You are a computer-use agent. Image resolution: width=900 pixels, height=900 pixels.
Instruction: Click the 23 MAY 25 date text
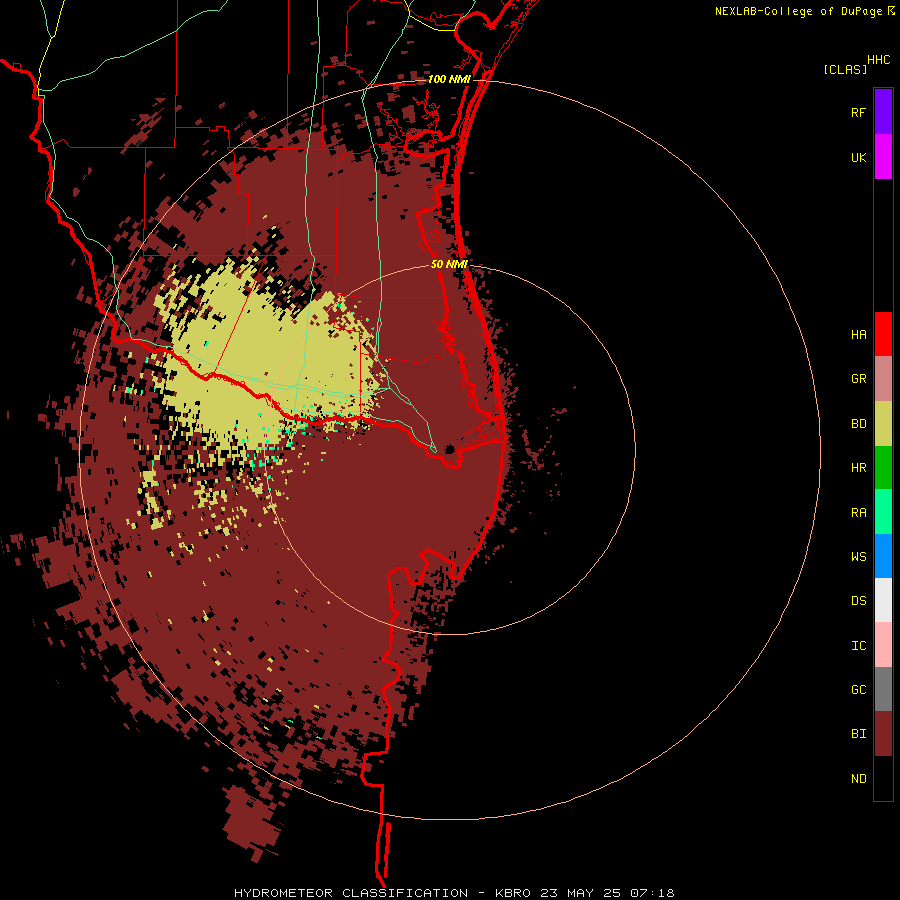581,893
